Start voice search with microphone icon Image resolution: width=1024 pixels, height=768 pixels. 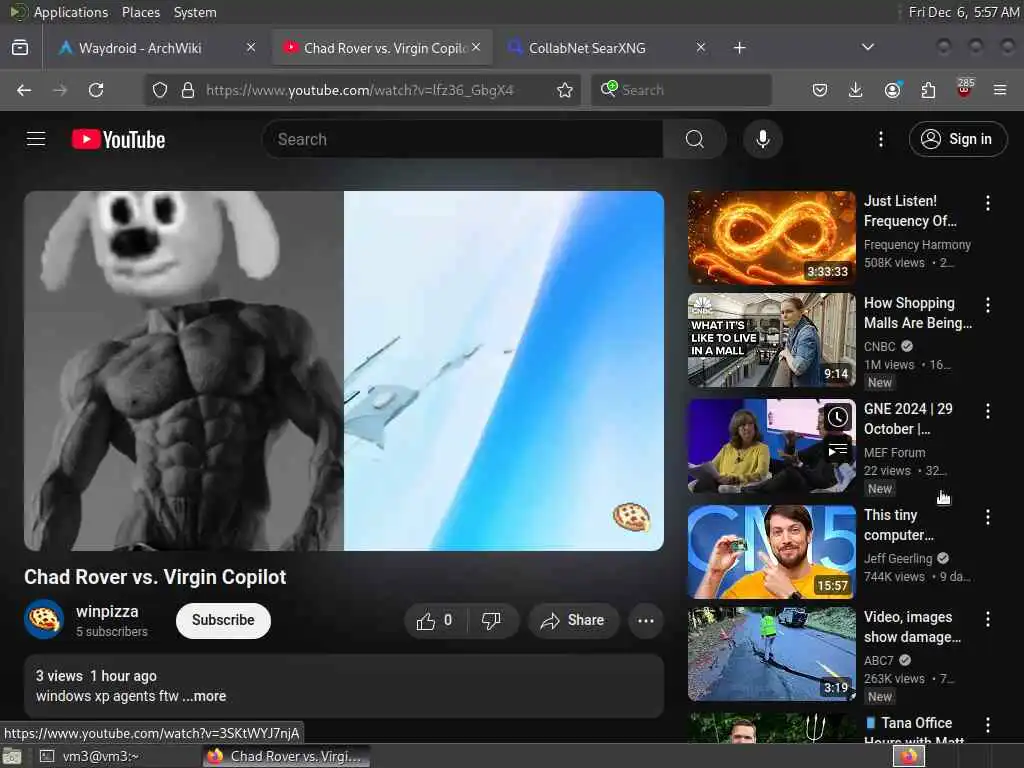click(762, 139)
